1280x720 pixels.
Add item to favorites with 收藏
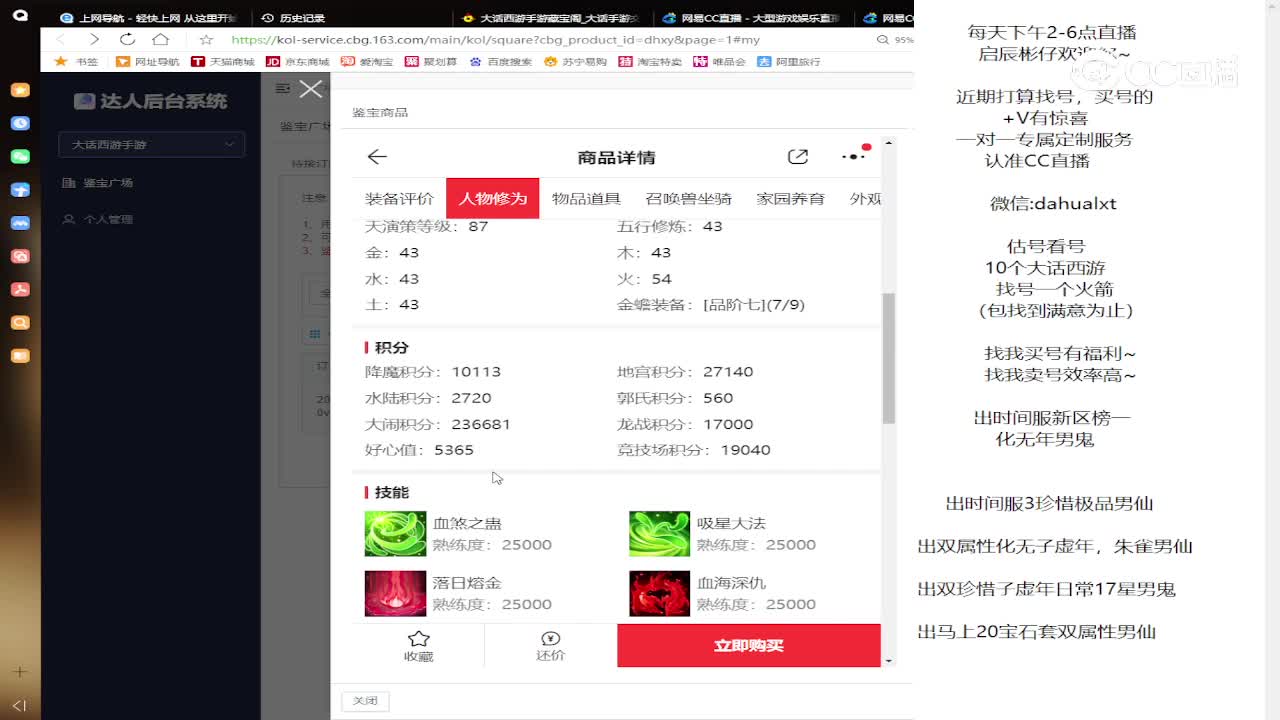418,646
